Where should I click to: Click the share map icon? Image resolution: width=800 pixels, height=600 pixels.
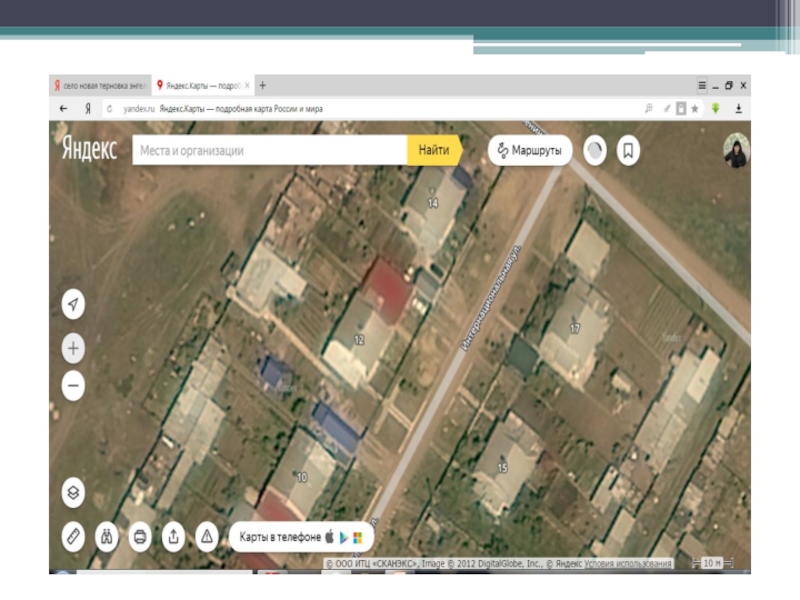click(x=173, y=537)
